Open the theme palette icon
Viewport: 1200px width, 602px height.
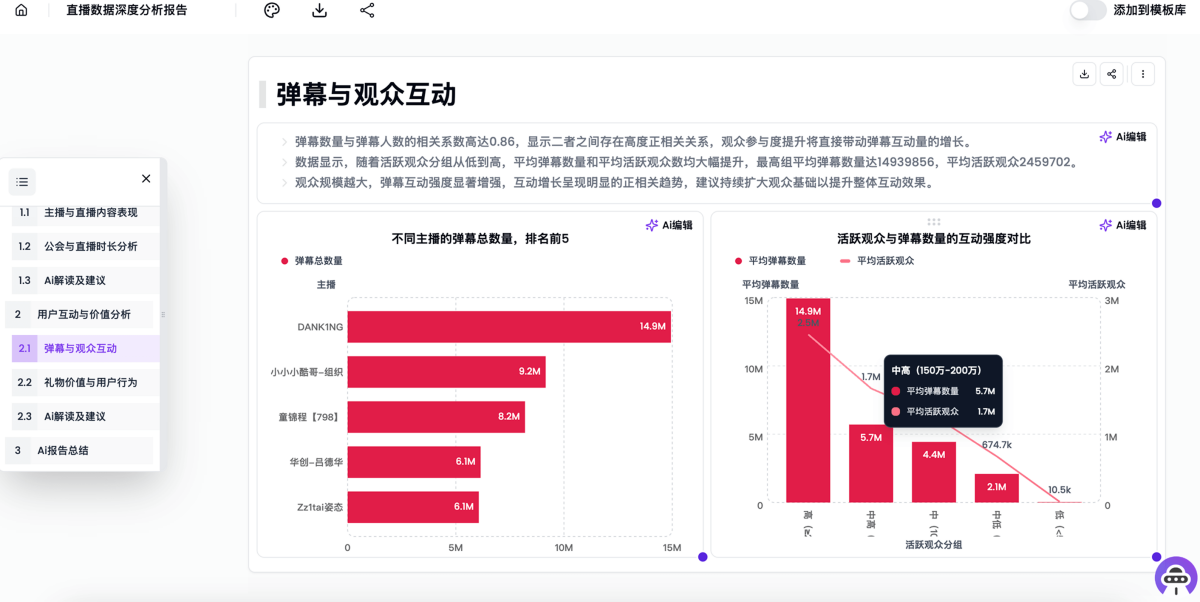272,10
